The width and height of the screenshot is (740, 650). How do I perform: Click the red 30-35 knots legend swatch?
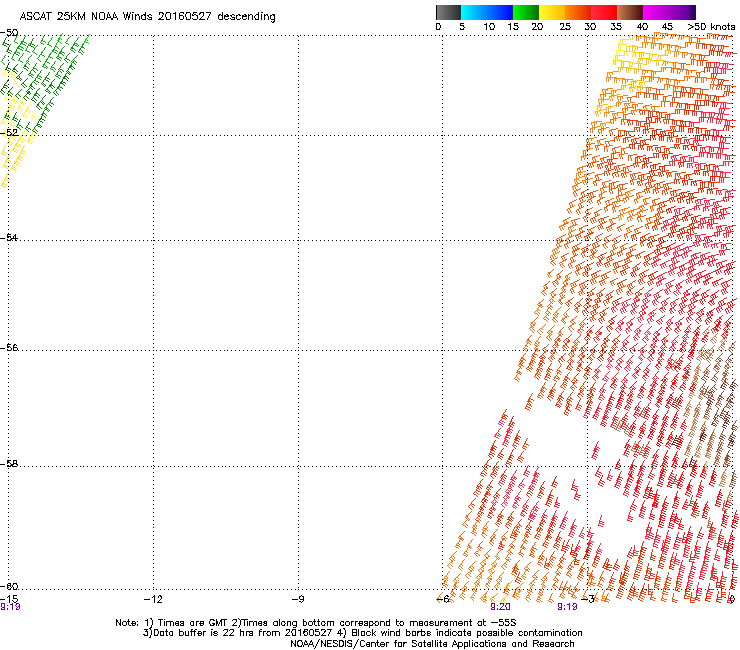point(604,12)
